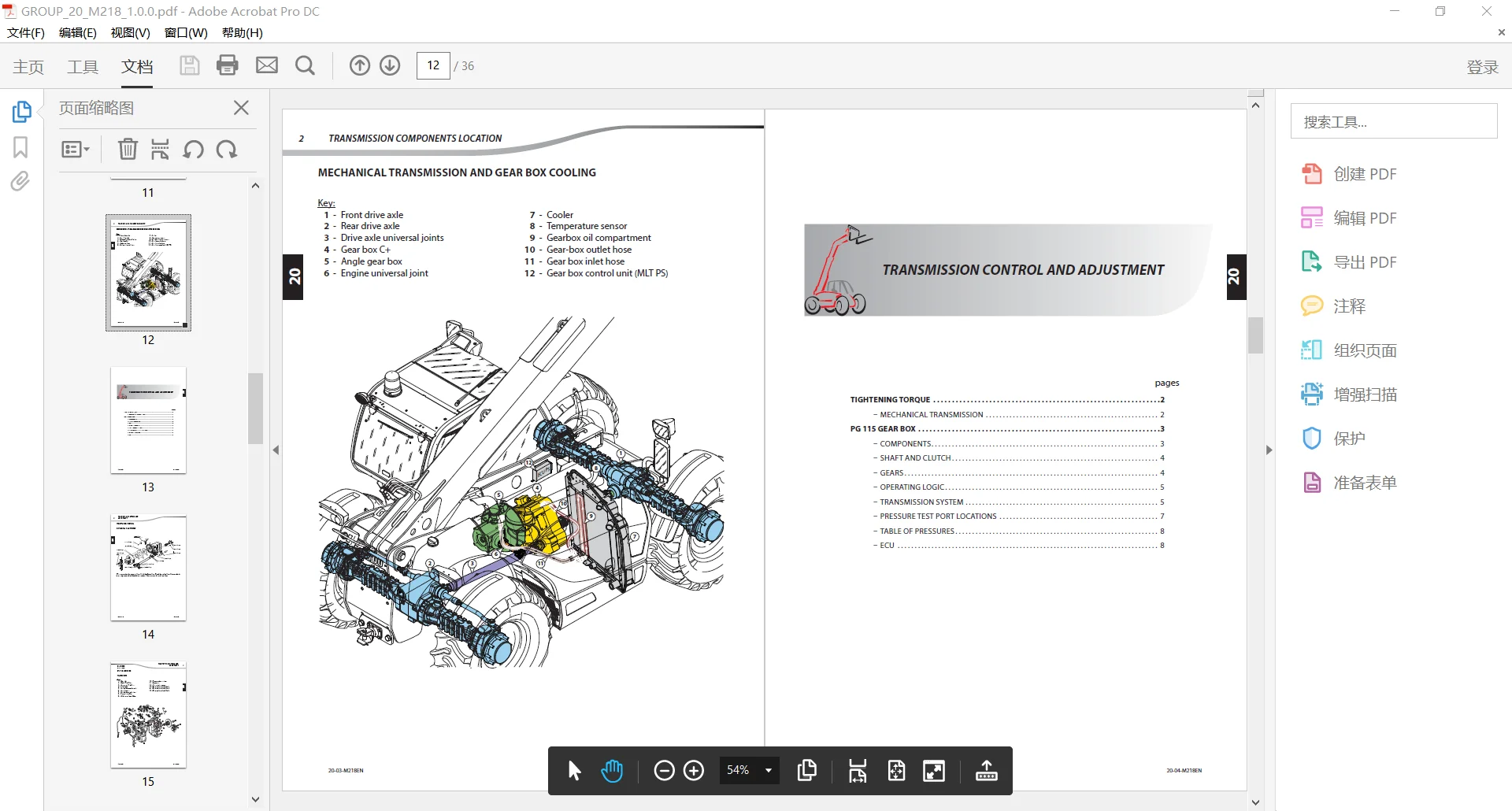Enable scrolling page view icon
1512x811 pixels.
(x=858, y=771)
